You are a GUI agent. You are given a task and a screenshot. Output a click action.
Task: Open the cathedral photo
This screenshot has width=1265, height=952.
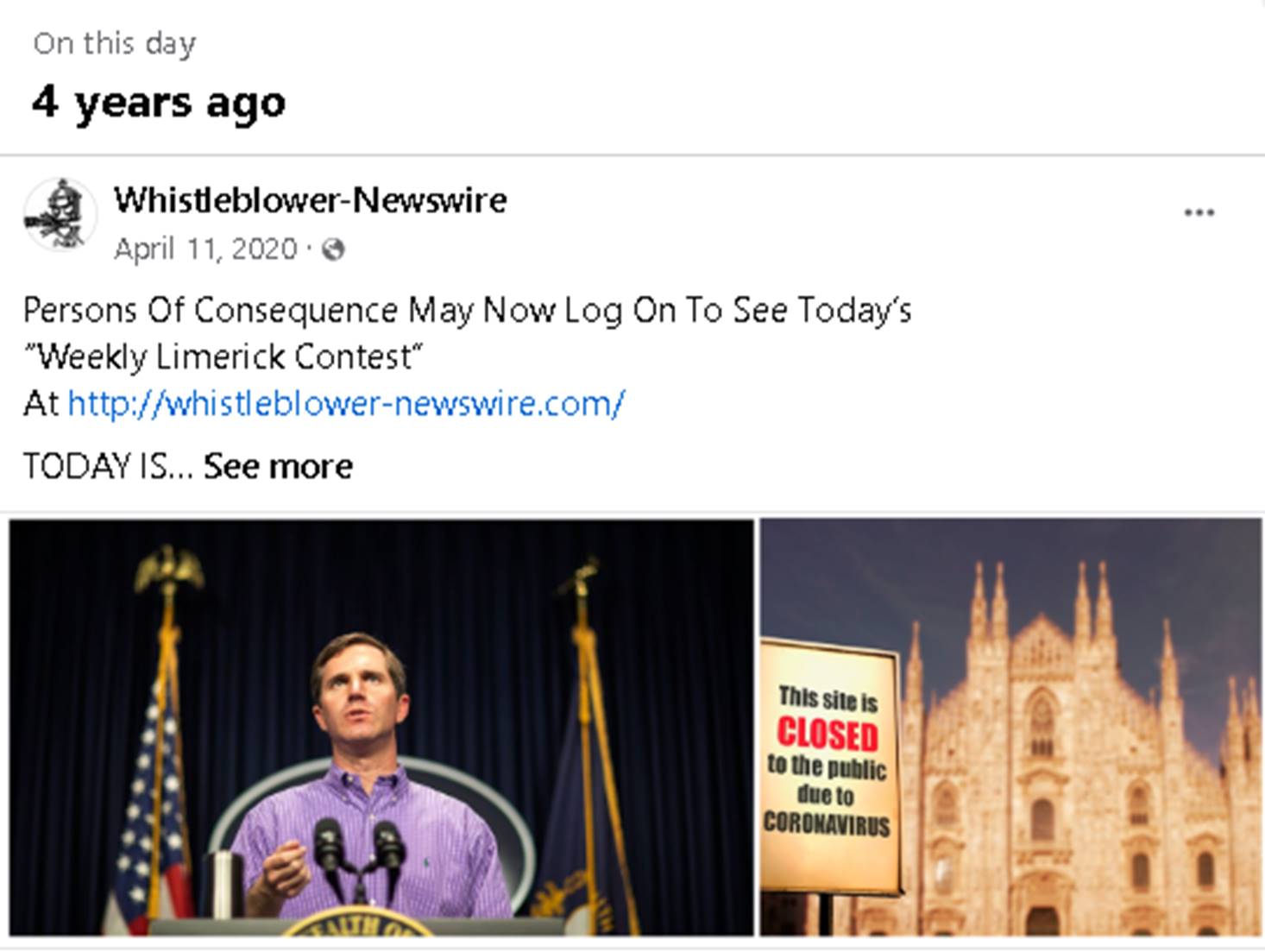point(1079,727)
